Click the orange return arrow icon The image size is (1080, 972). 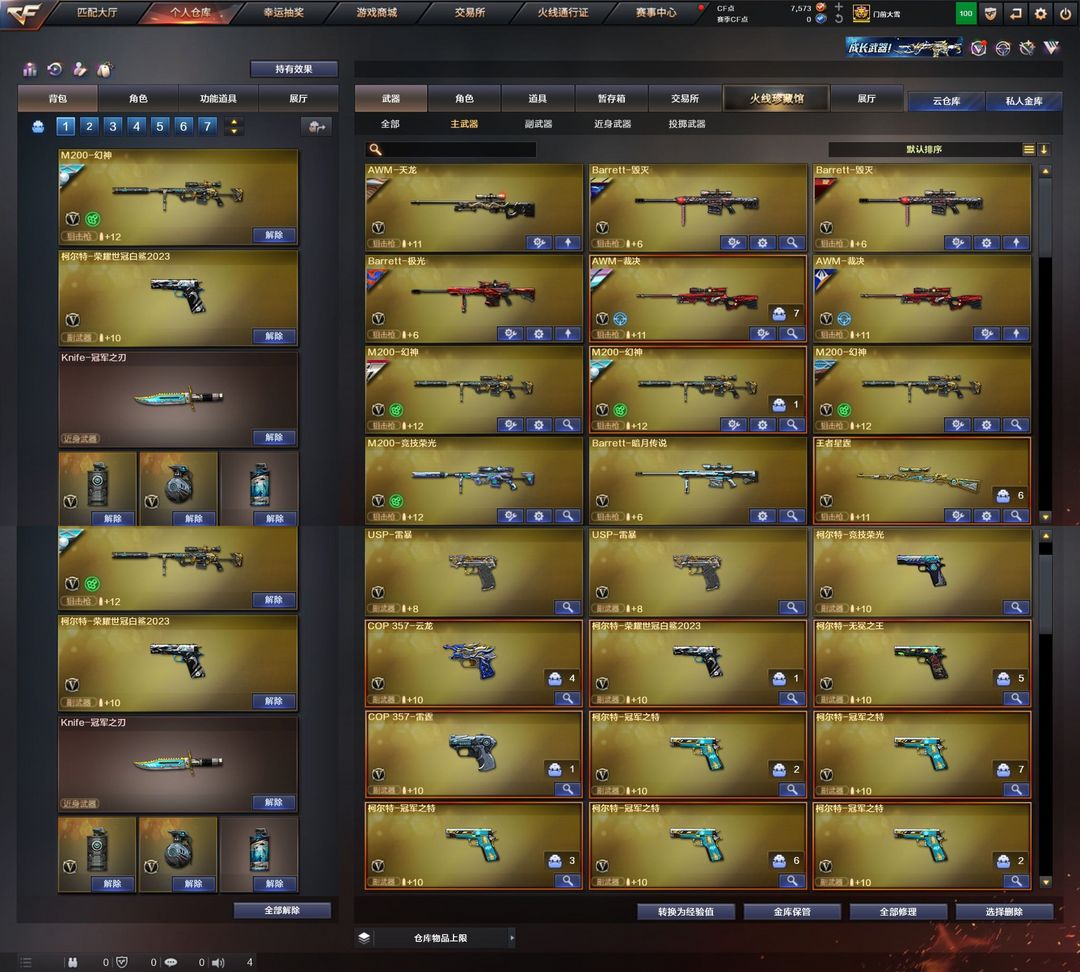1015,13
